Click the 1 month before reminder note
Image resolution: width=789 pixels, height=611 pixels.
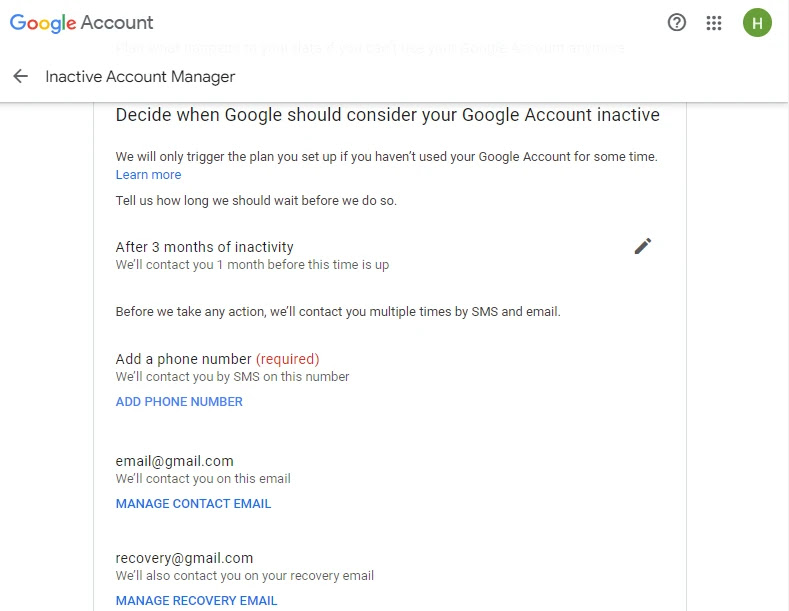(x=252, y=265)
